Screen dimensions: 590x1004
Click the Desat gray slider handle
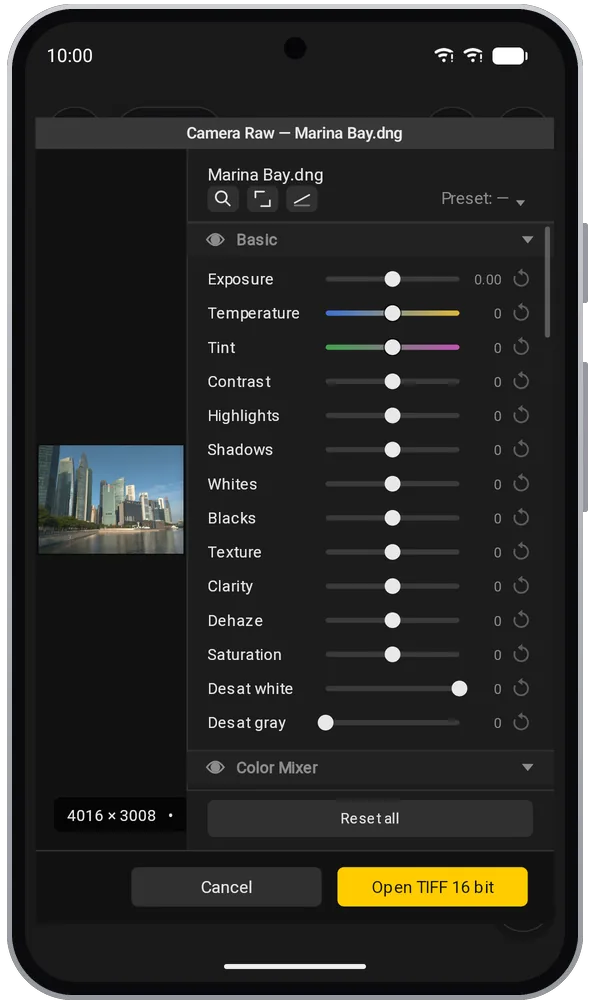(x=325, y=723)
